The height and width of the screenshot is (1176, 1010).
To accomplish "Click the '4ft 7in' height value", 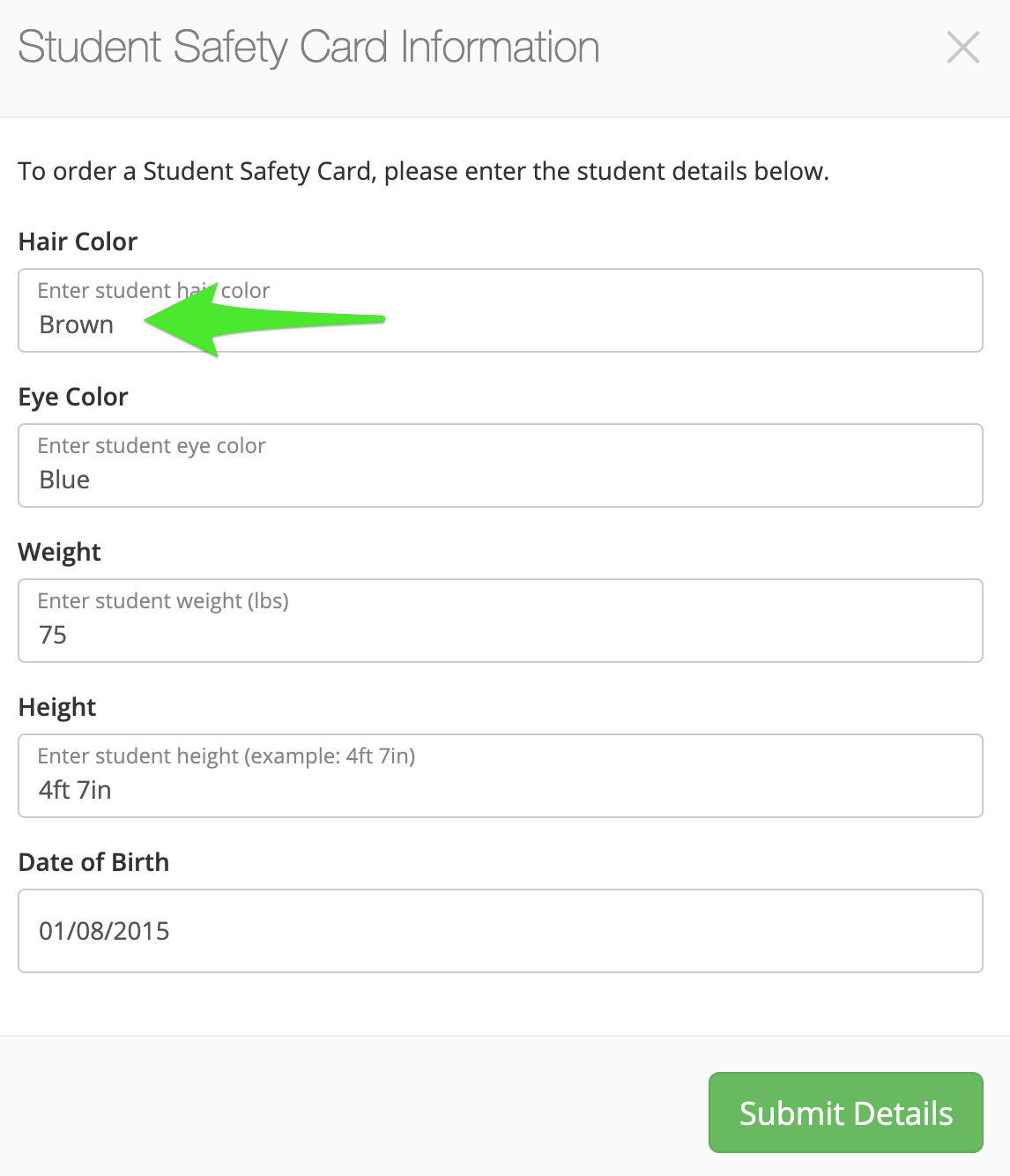I will pos(75,791).
